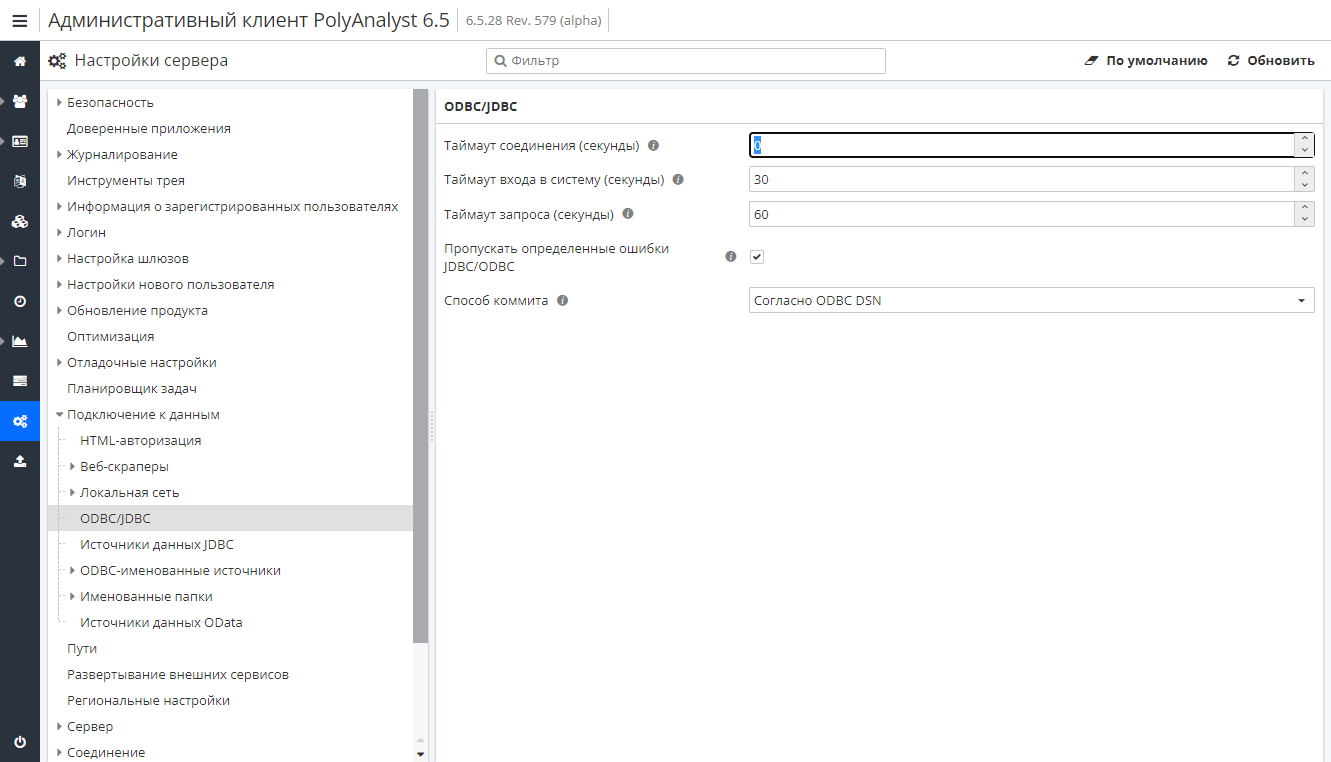The image size is (1331, 762).
Task: Click the info icon beside Таймаут соединения
Action: click(x=654, y=145)
